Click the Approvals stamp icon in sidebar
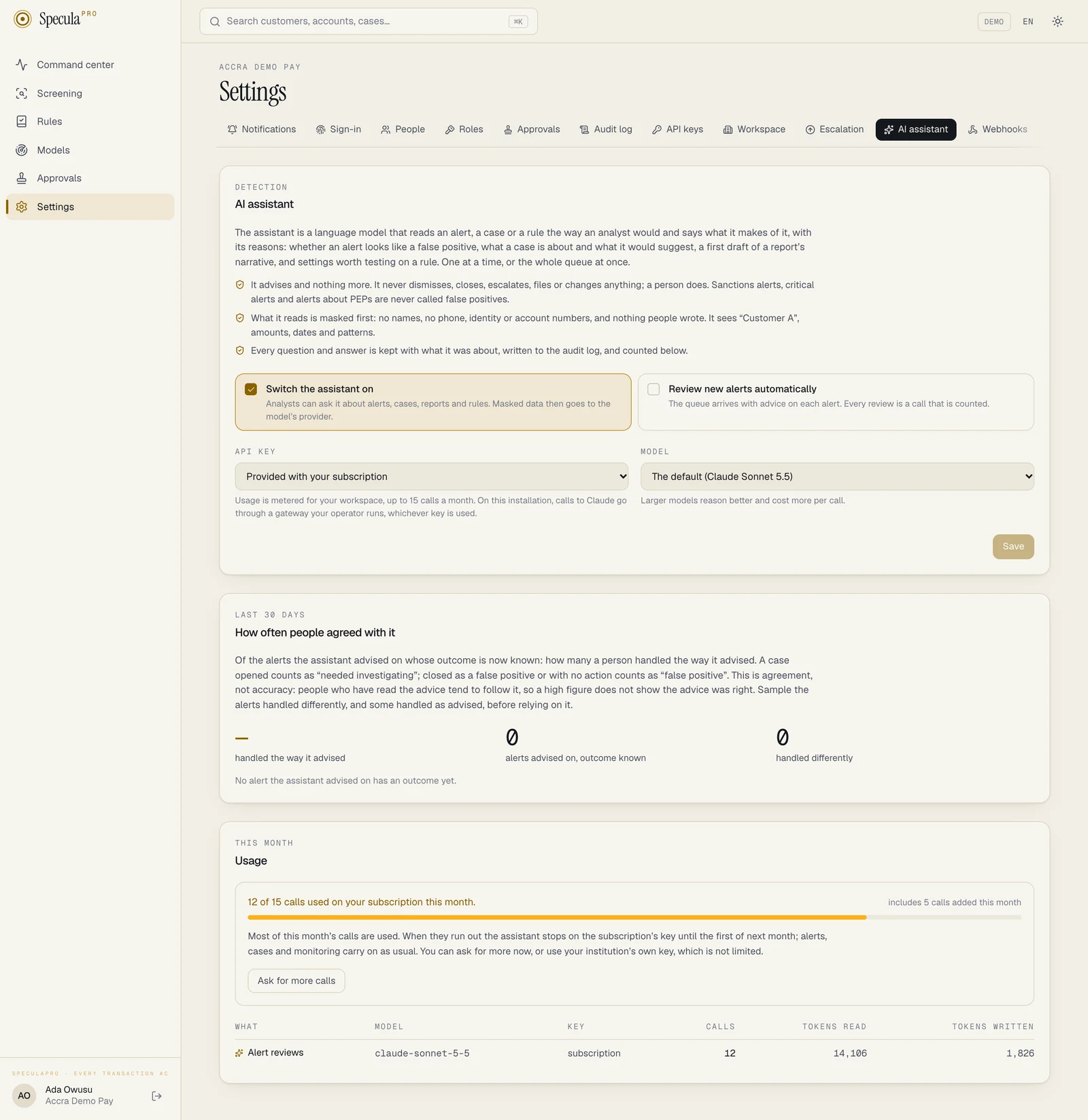 click(22, 178)
